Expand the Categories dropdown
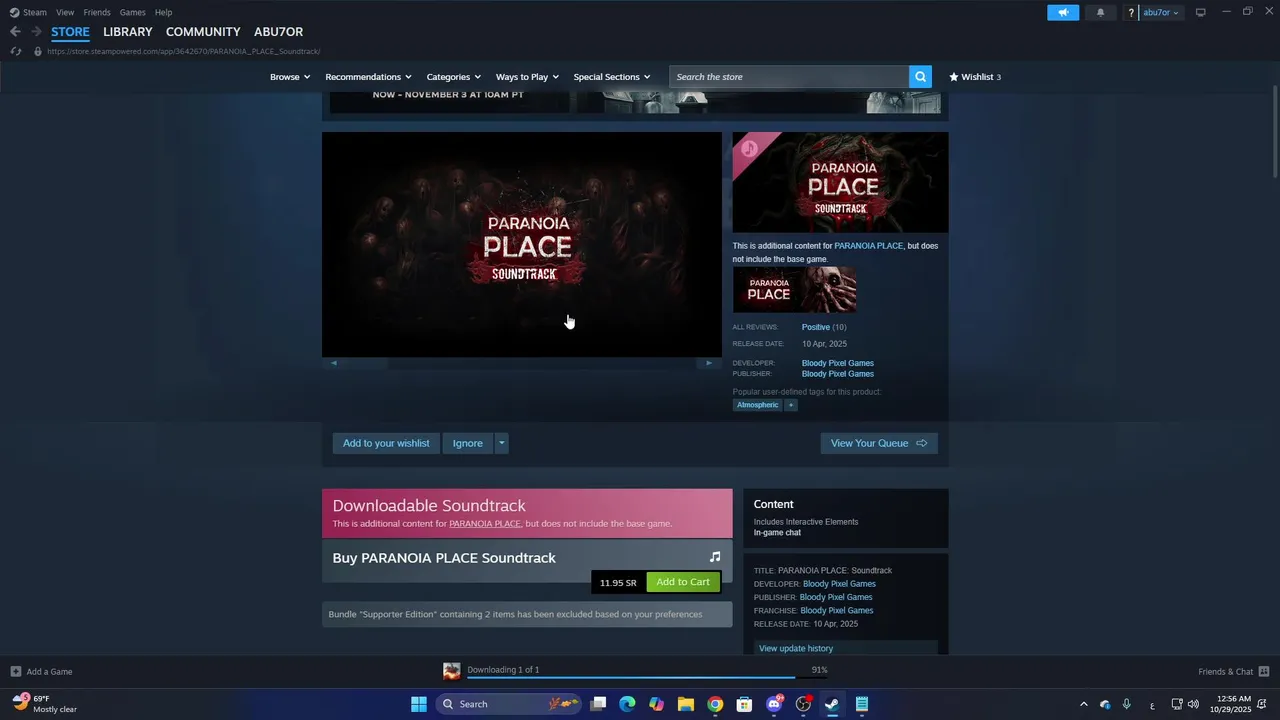The height and width of the screenshot is (720, 1280). click(454, 77)
